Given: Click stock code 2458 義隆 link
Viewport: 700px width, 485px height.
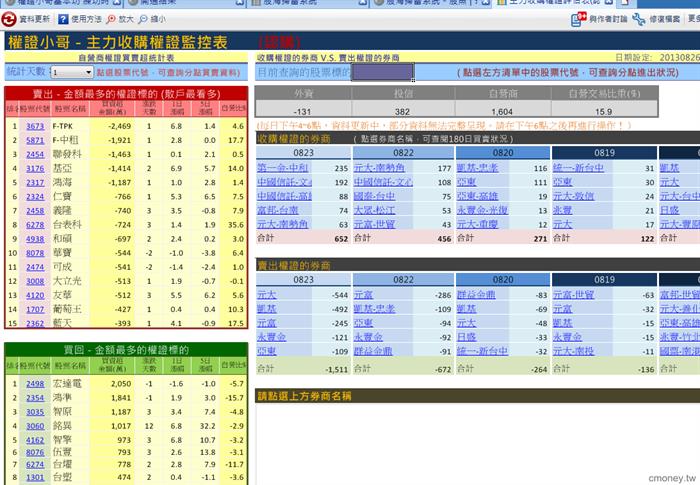Looking at the screenshot, I should coord(35,211).
